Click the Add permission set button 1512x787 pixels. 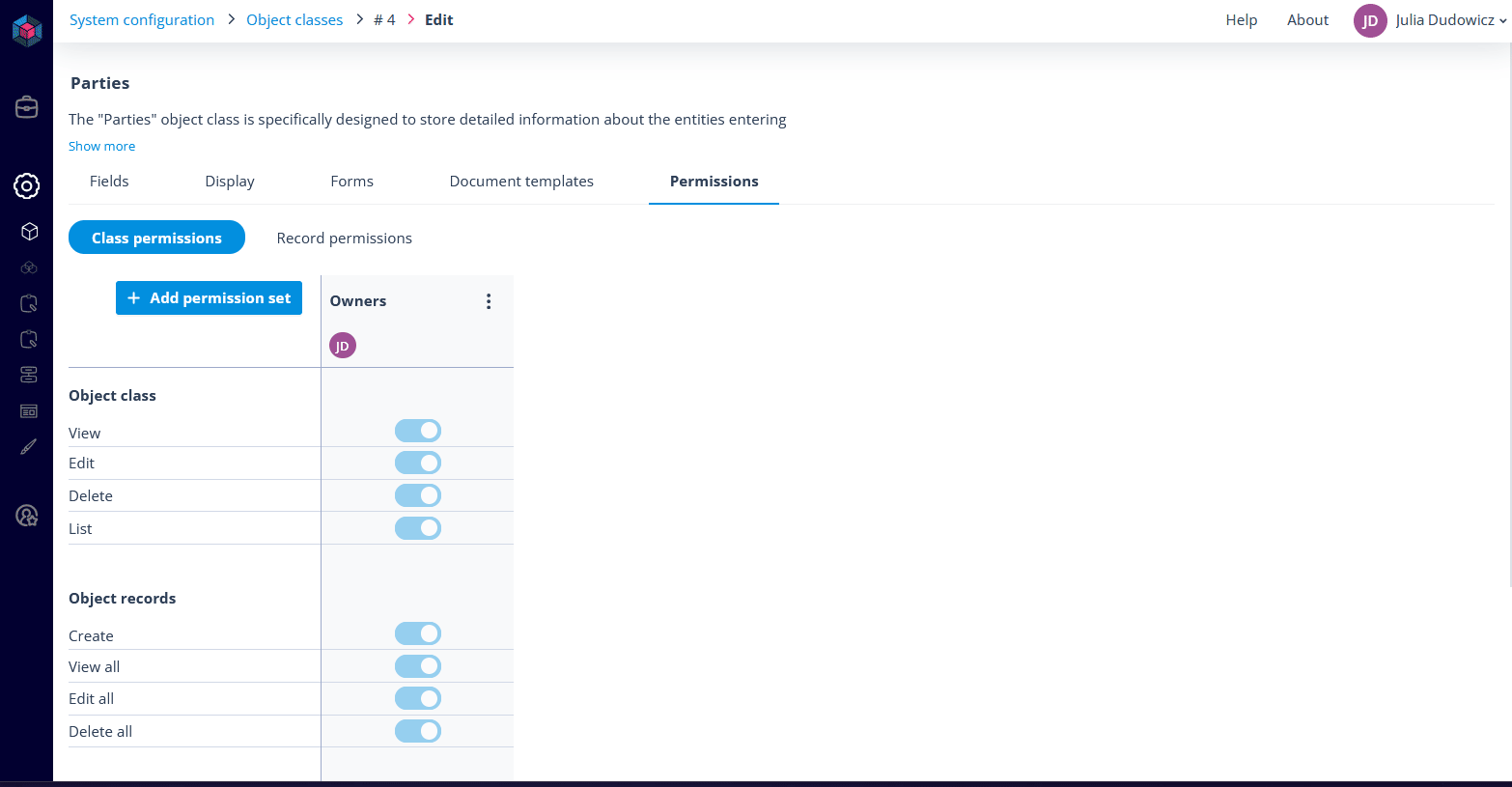click(x=209, y=297)
